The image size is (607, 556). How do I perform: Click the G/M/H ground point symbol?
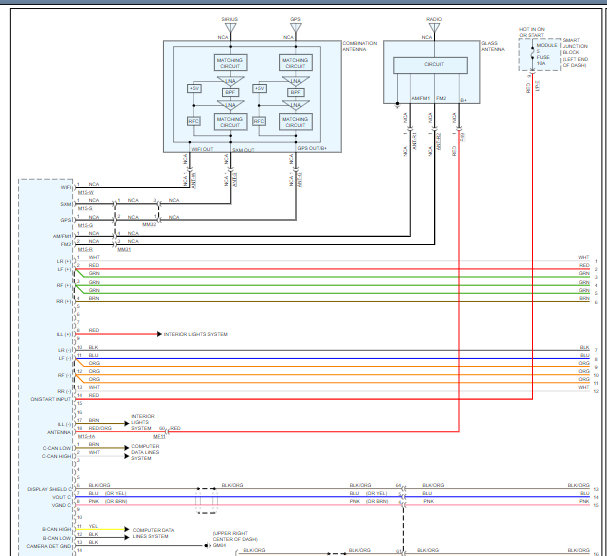[x=206, y=545]
